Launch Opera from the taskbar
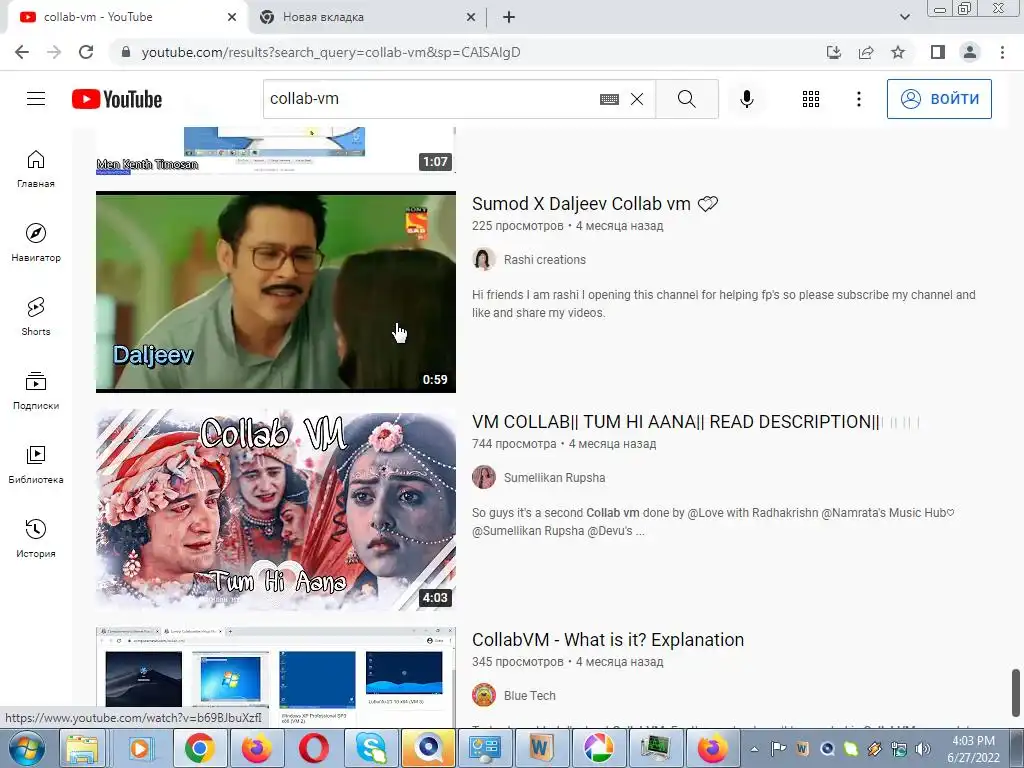This screenshot has height=768, width=1024. [x=313, y=748]
